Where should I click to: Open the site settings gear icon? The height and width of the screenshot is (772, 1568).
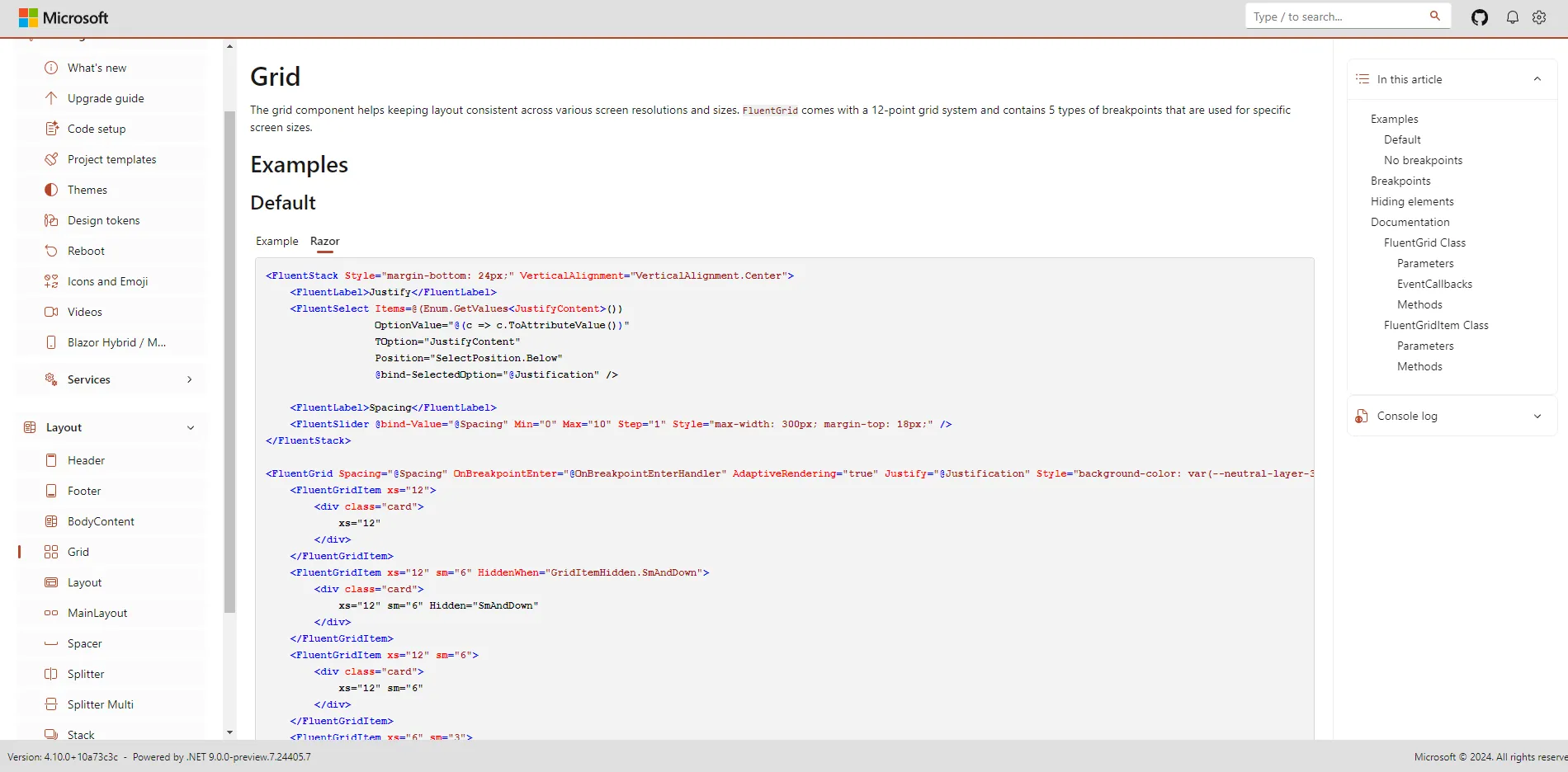(1539, 17)
